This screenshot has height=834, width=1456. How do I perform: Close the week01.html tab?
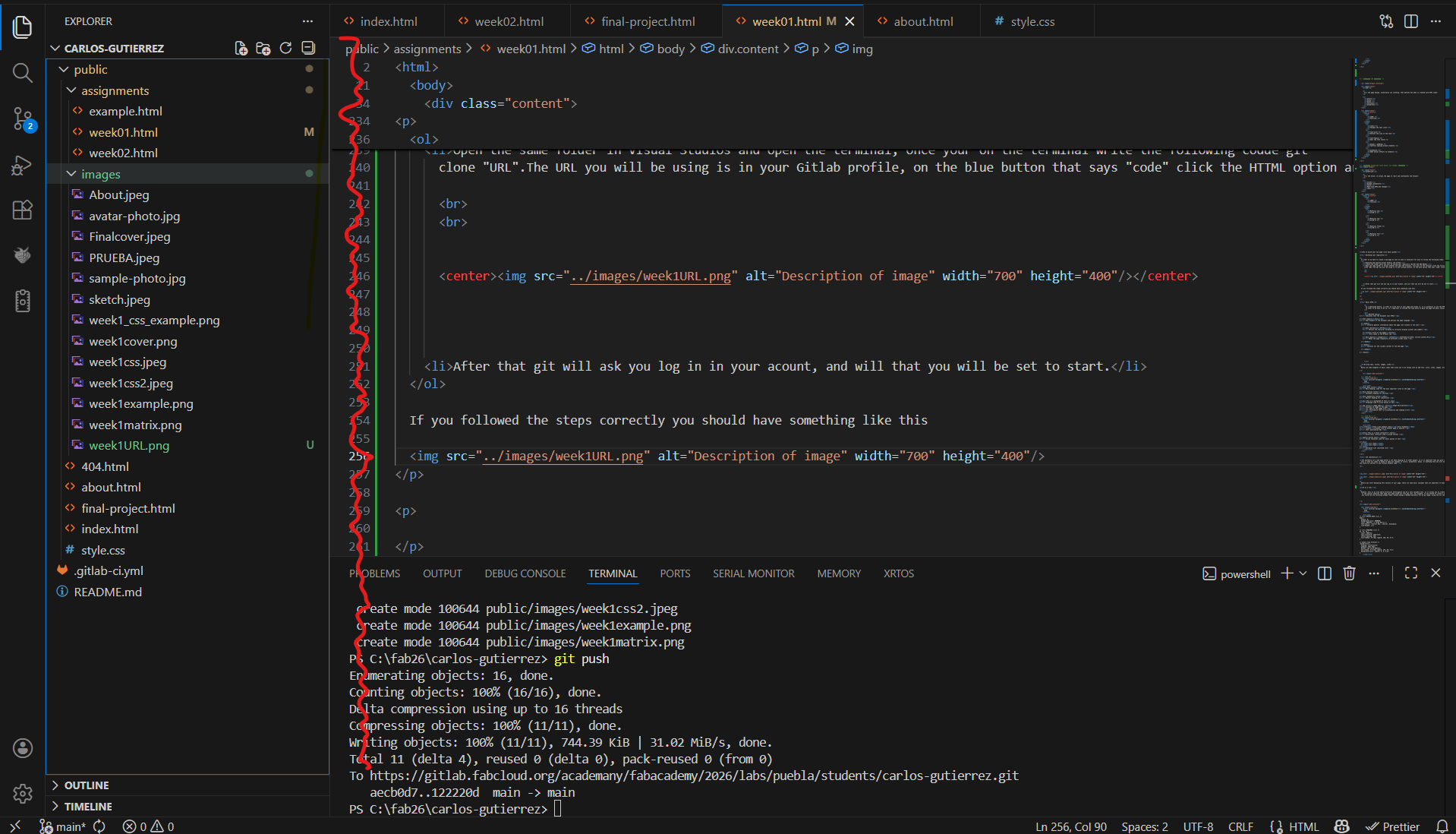point(850,21)
